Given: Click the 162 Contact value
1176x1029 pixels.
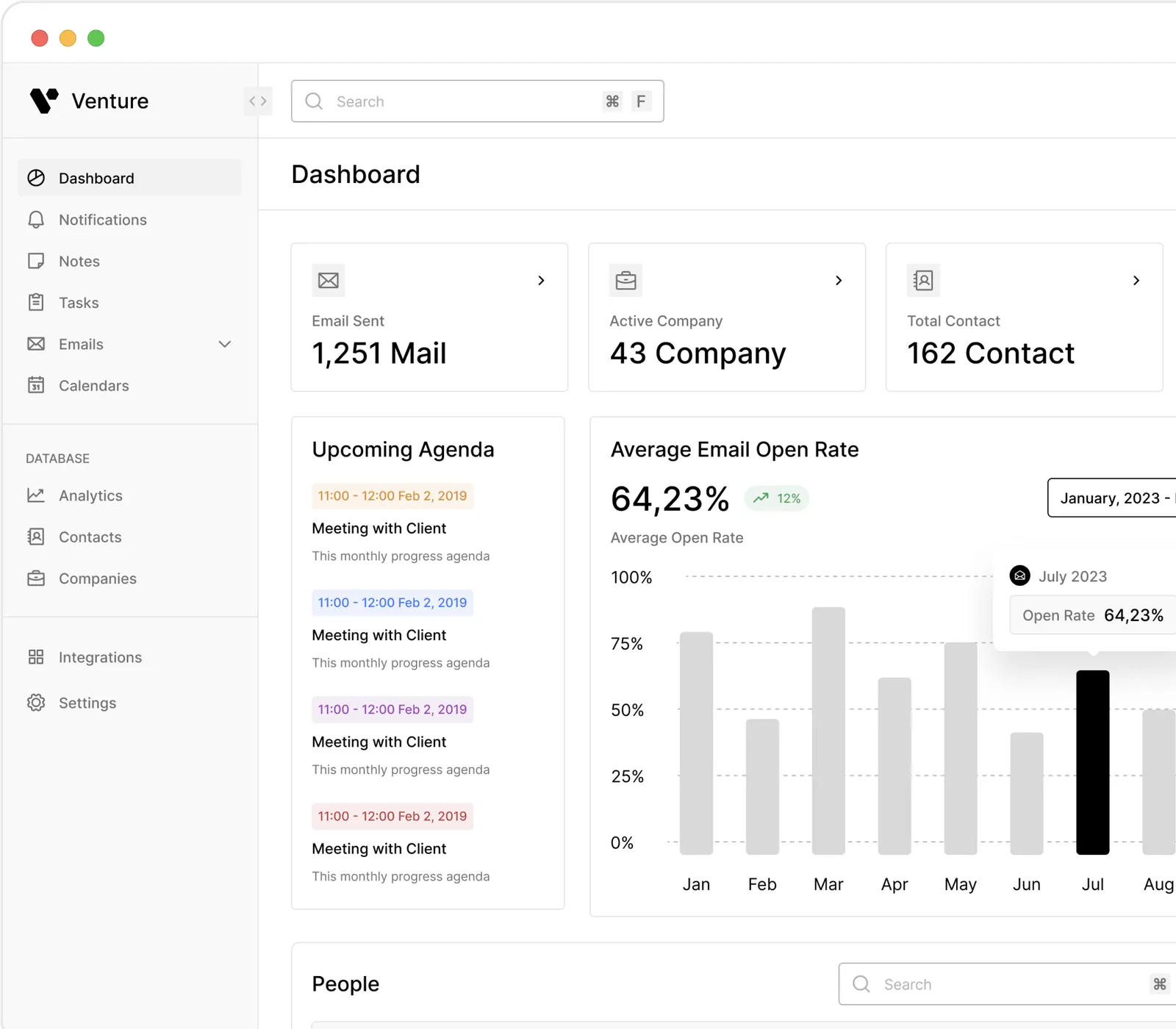Looking at the screenshot, I should point(991,354).
